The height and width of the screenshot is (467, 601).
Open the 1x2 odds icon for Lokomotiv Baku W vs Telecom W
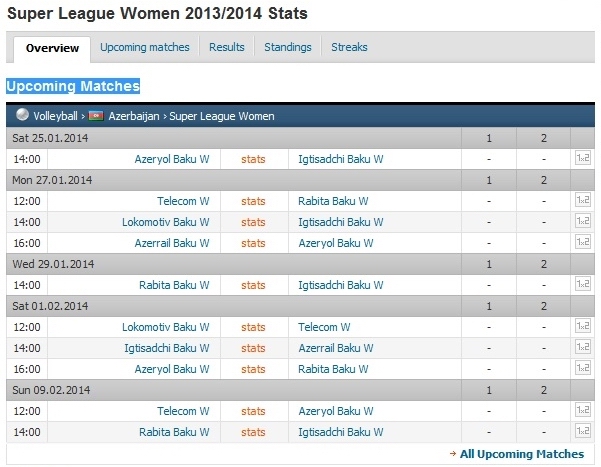tap(583, 327)
